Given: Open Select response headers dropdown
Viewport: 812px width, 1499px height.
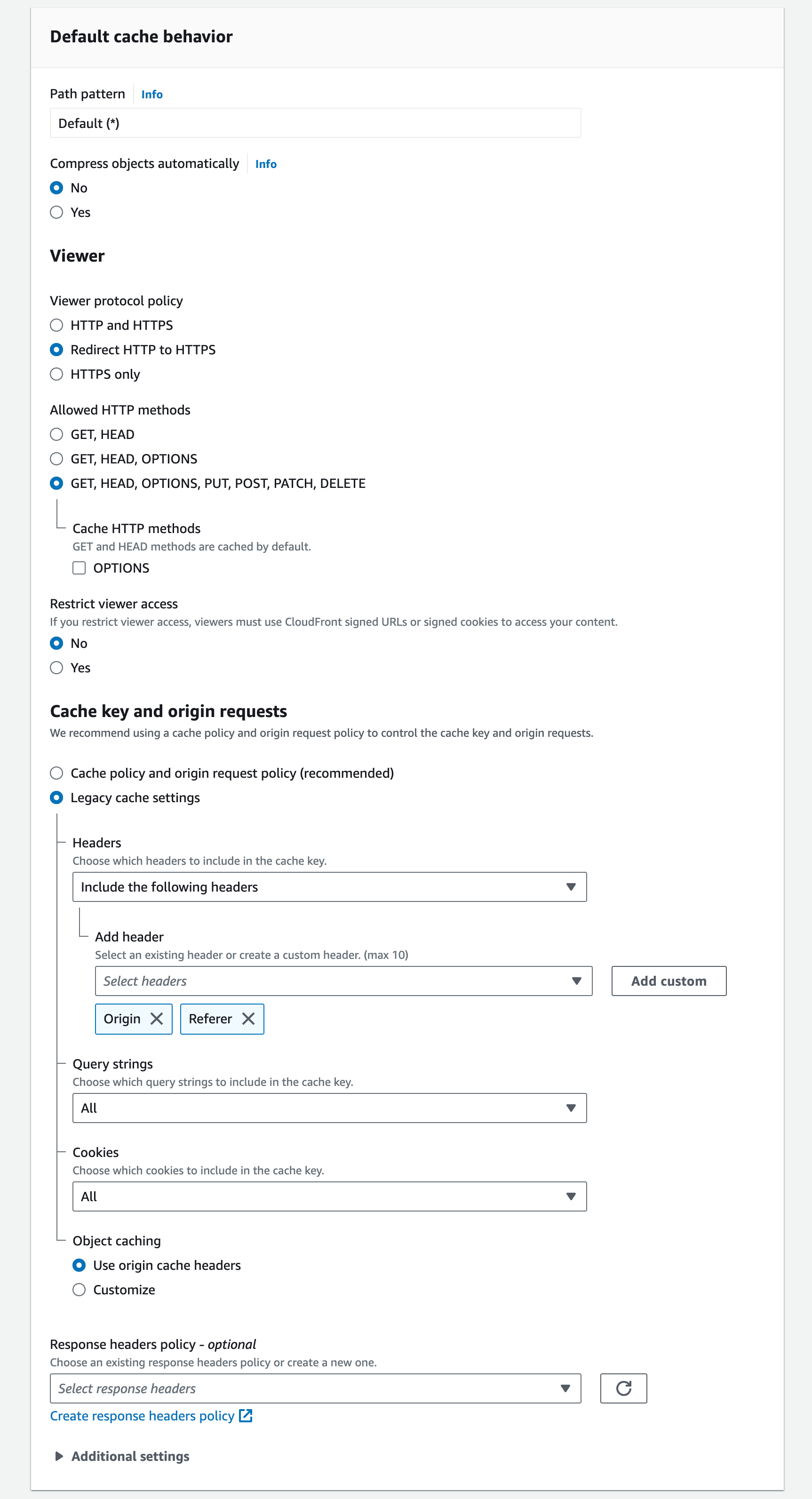Looking at the screenshot, I should (x=315, y=1388).
